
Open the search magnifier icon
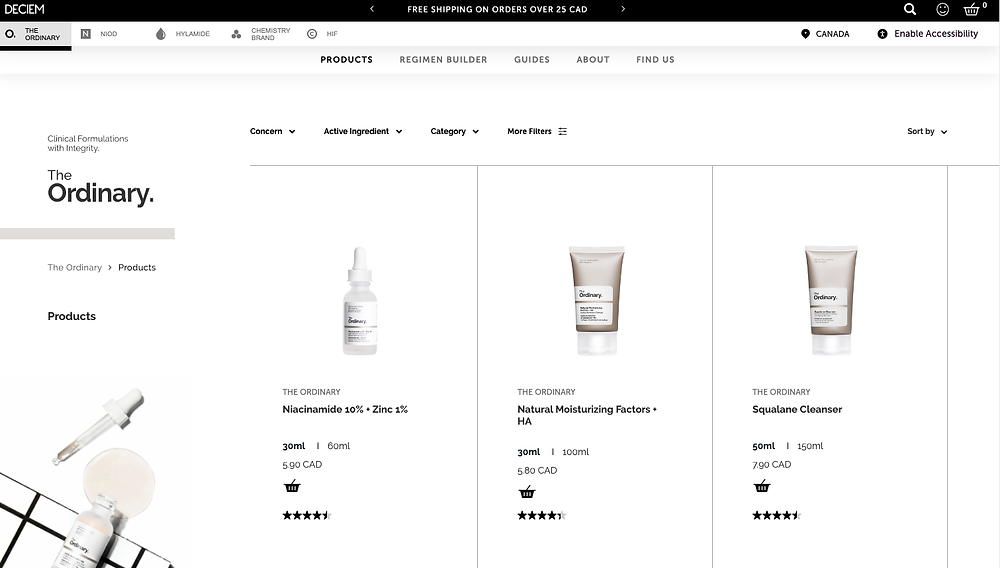point(910,9)
